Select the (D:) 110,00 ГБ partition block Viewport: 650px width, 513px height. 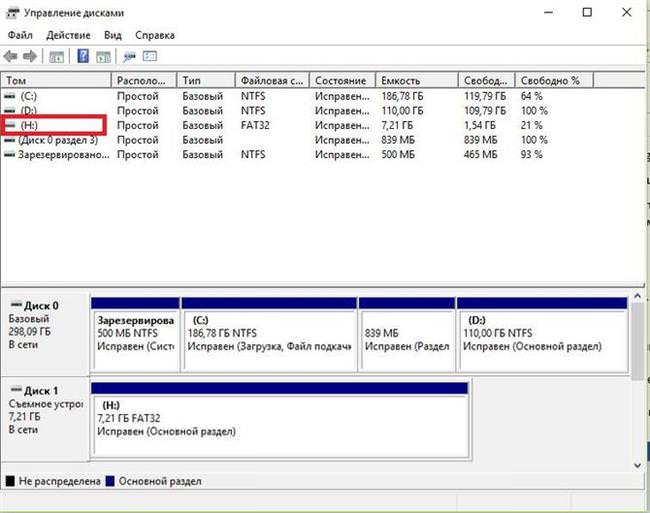click(x=542, y=334)
